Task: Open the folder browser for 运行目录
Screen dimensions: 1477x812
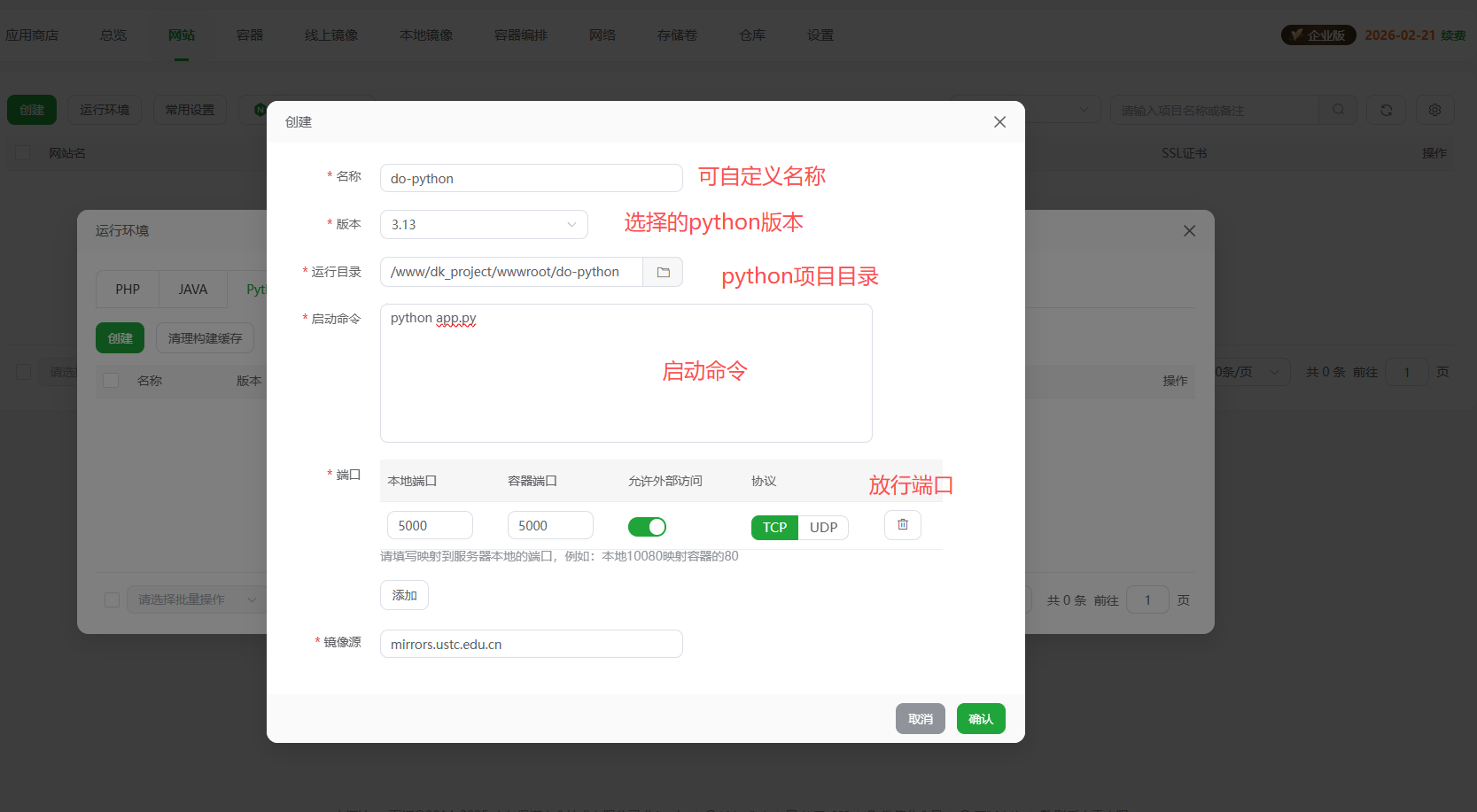Action: tap(662, 272)
